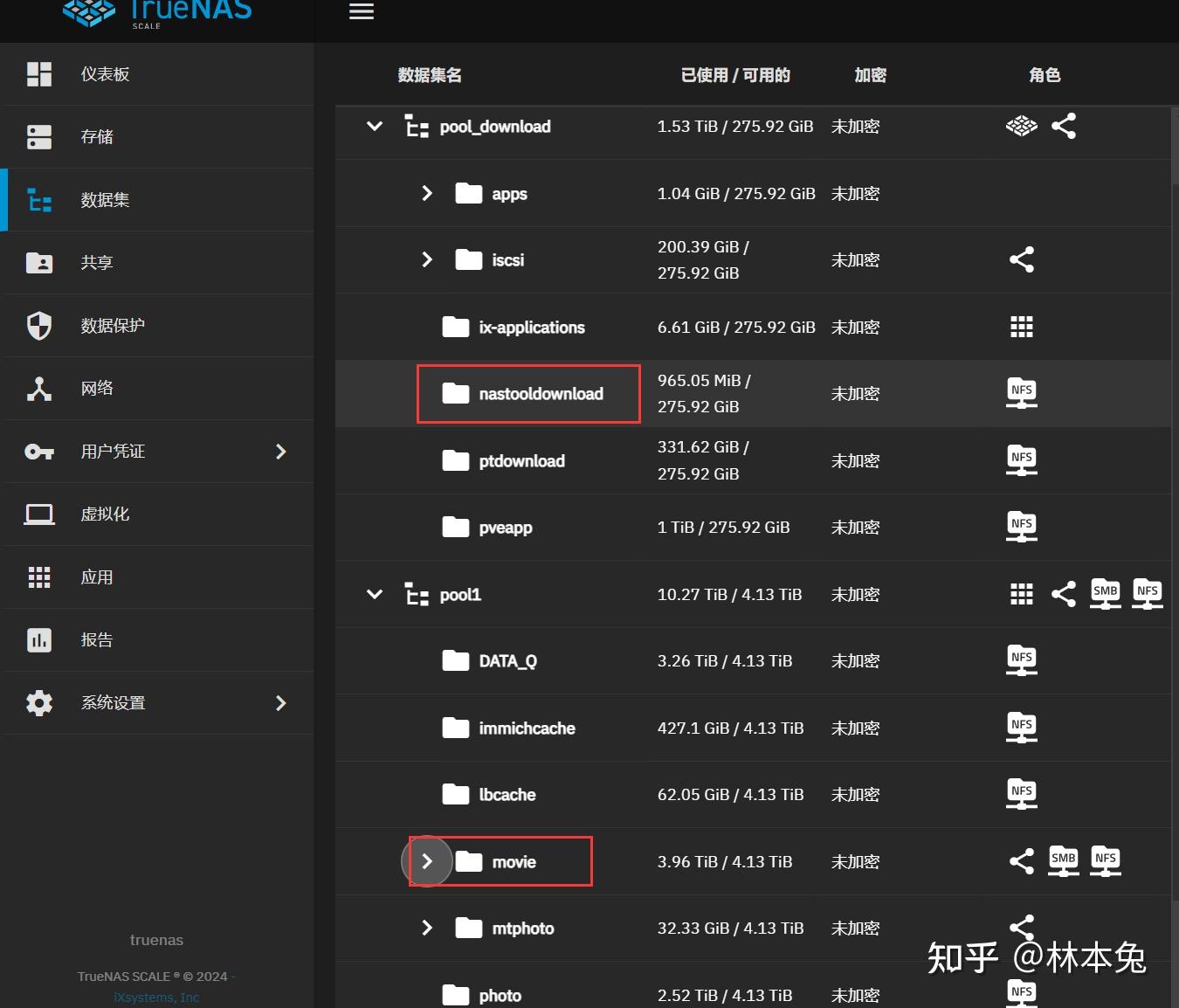Select the 数据保护 (Data Protection) shield icon
The width and height of the screenshot is (1179, 1008).
coord(38,325)
